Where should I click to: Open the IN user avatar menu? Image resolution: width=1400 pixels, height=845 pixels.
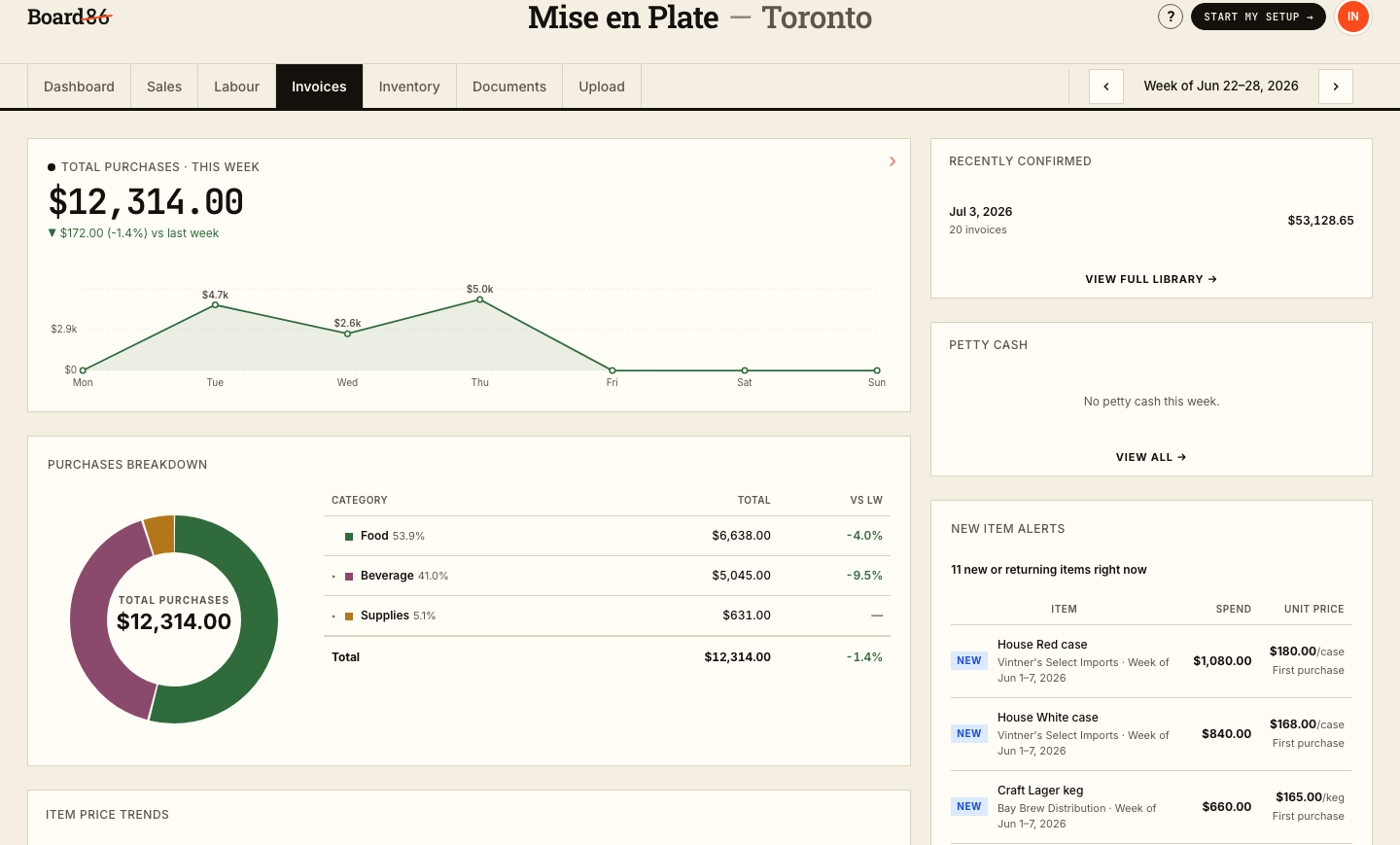tap(1352, 17)
